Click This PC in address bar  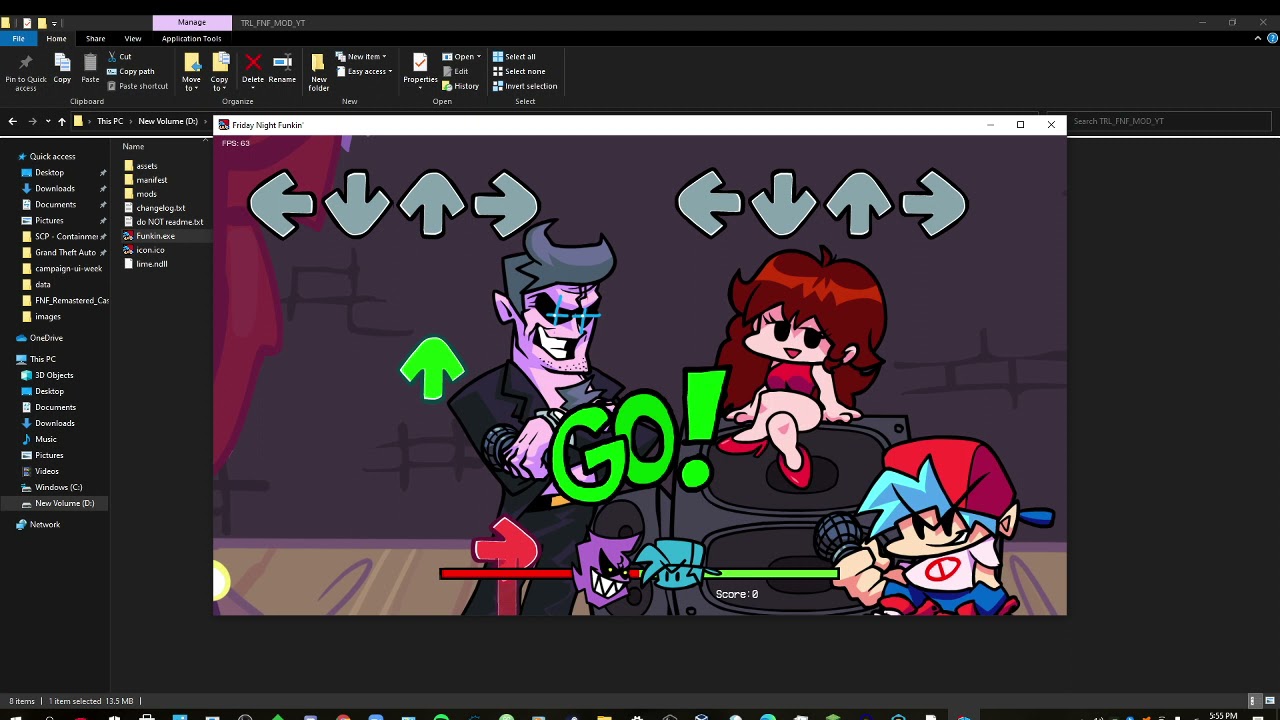(110, 121)
